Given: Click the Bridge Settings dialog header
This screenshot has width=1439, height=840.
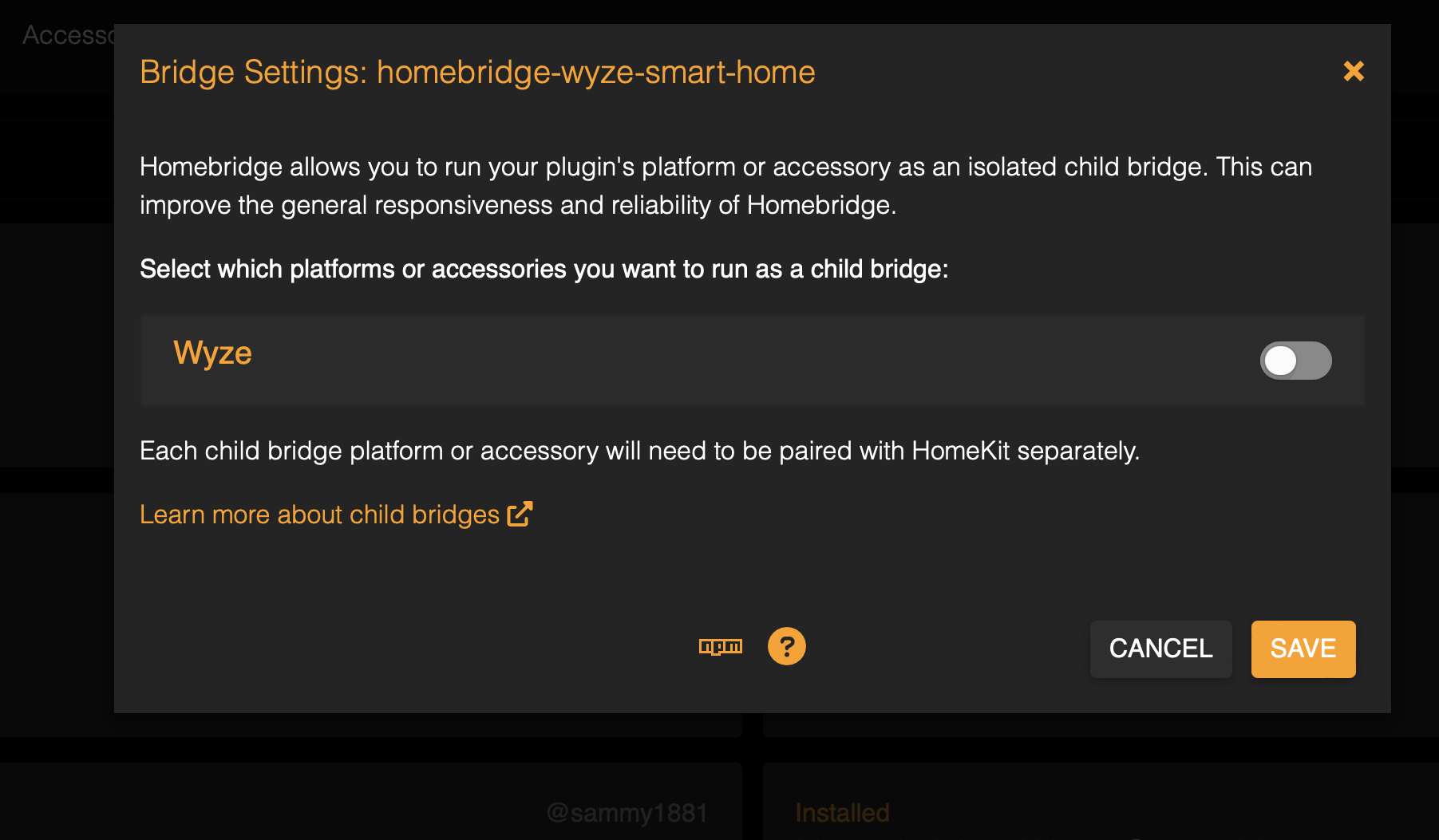Looking at the screenshot, I should coord(477,72).
